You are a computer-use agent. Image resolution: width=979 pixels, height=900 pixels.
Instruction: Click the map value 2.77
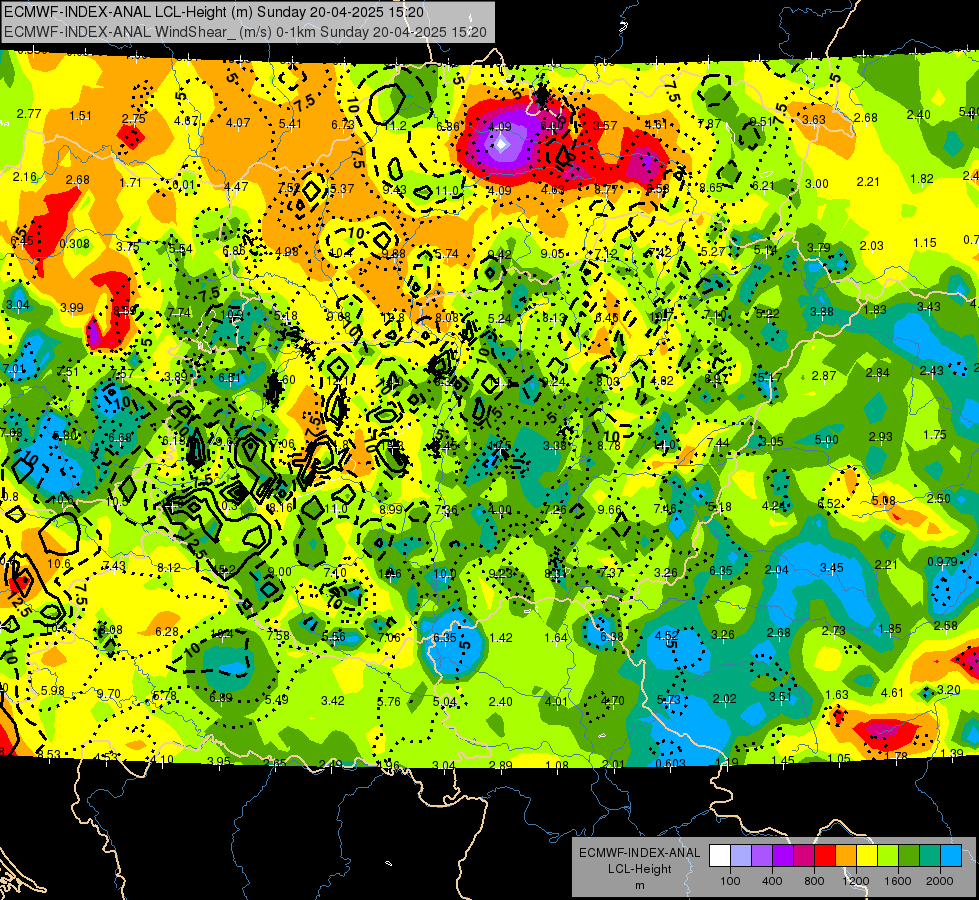29,114
